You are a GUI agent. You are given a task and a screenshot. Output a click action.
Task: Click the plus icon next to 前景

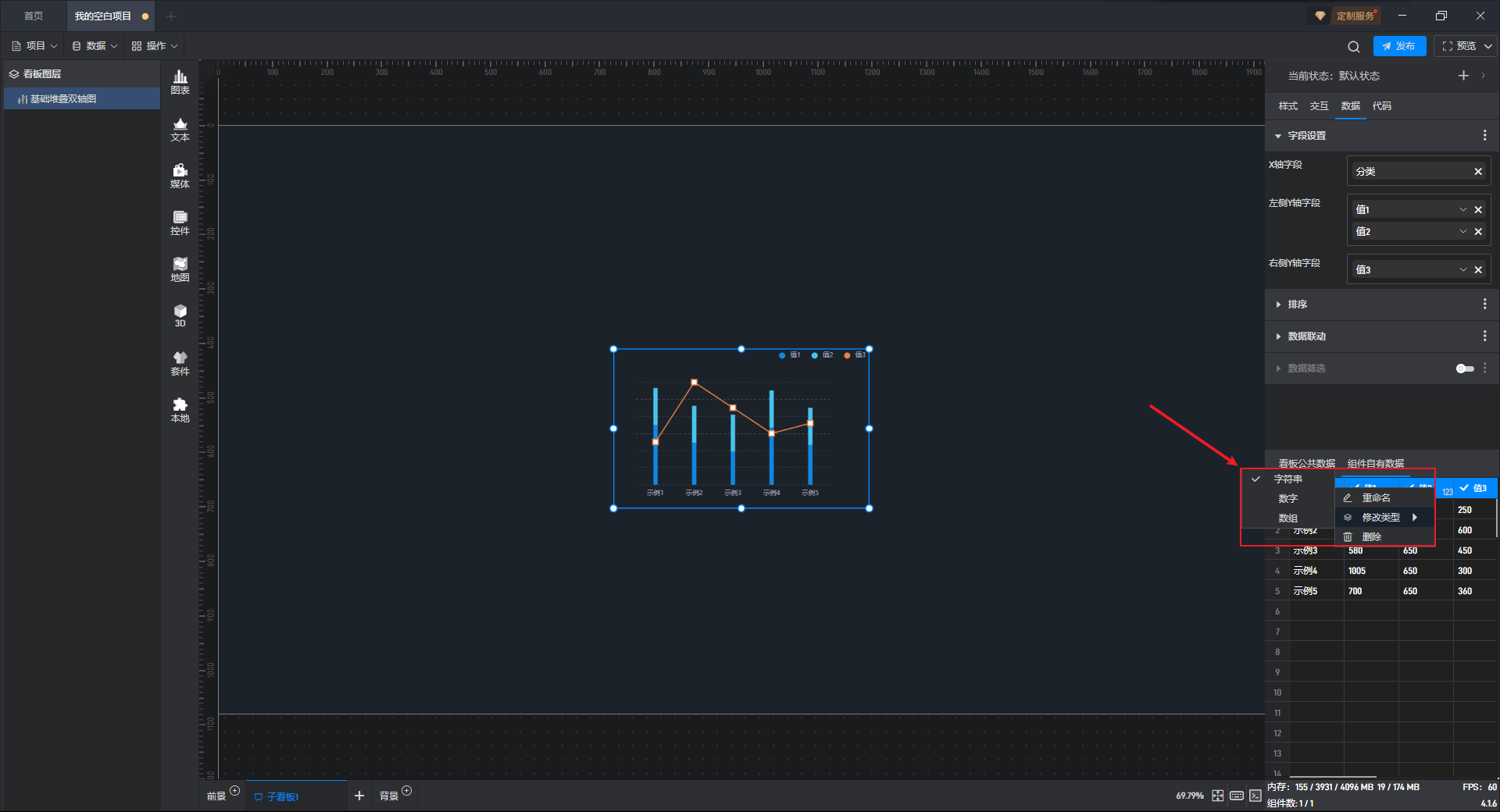click(x=234, y=791)
